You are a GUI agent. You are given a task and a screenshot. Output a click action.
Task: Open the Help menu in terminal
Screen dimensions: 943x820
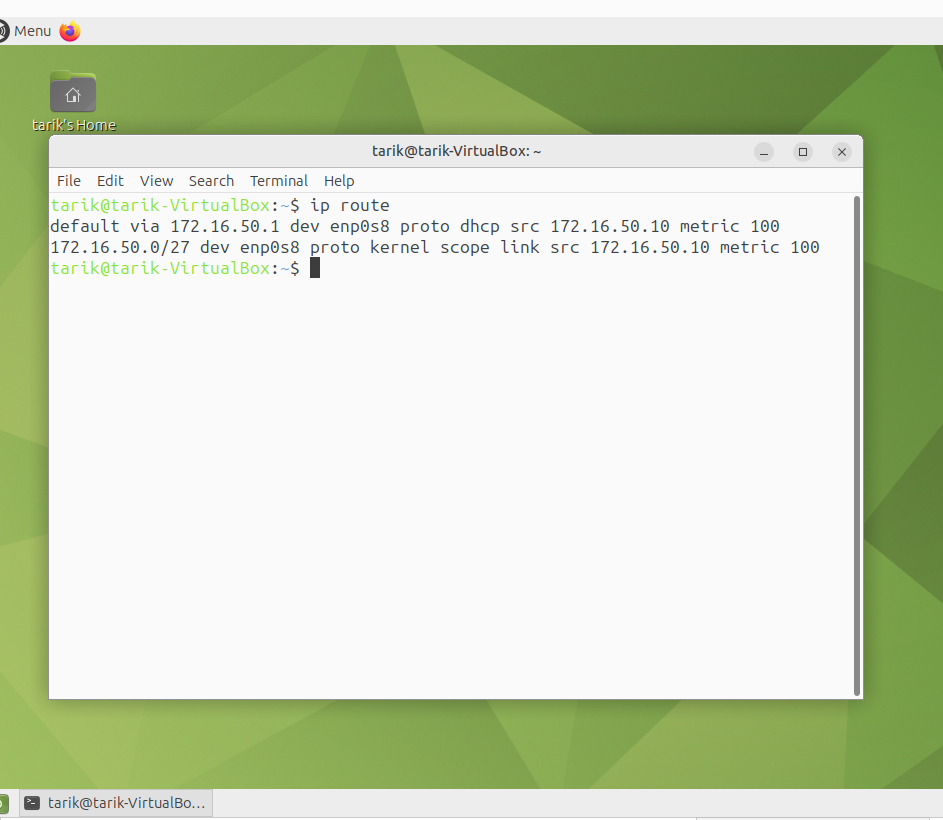tap(339, 181)
